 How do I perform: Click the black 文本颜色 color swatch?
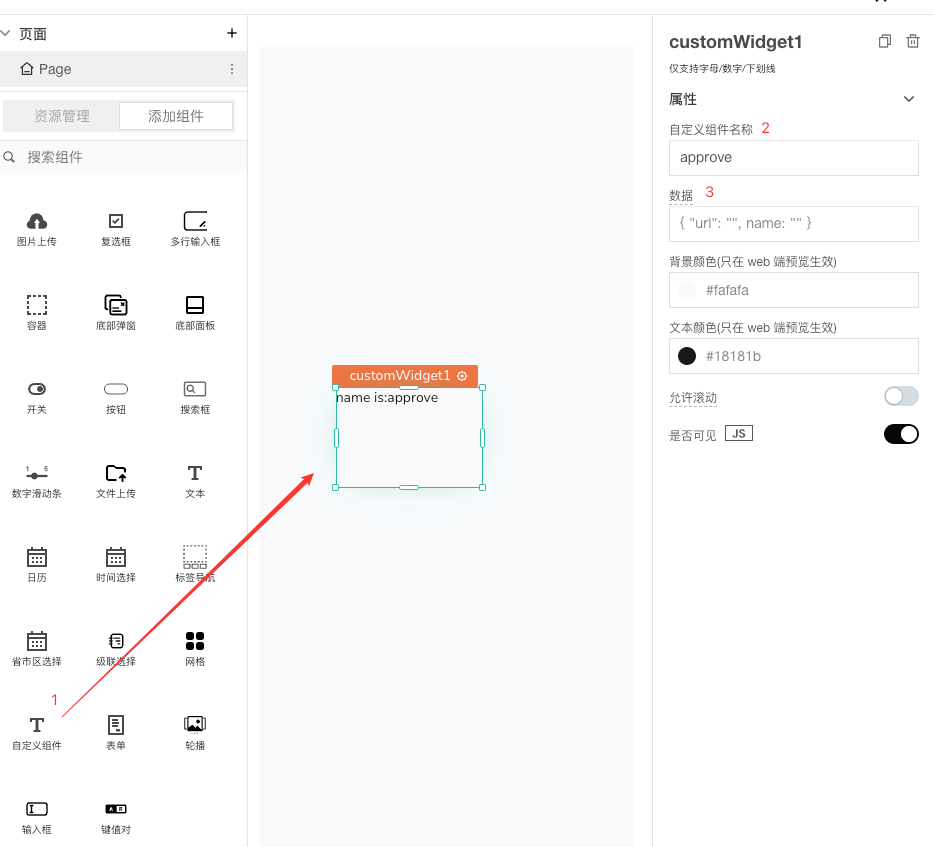click(687, 356)
